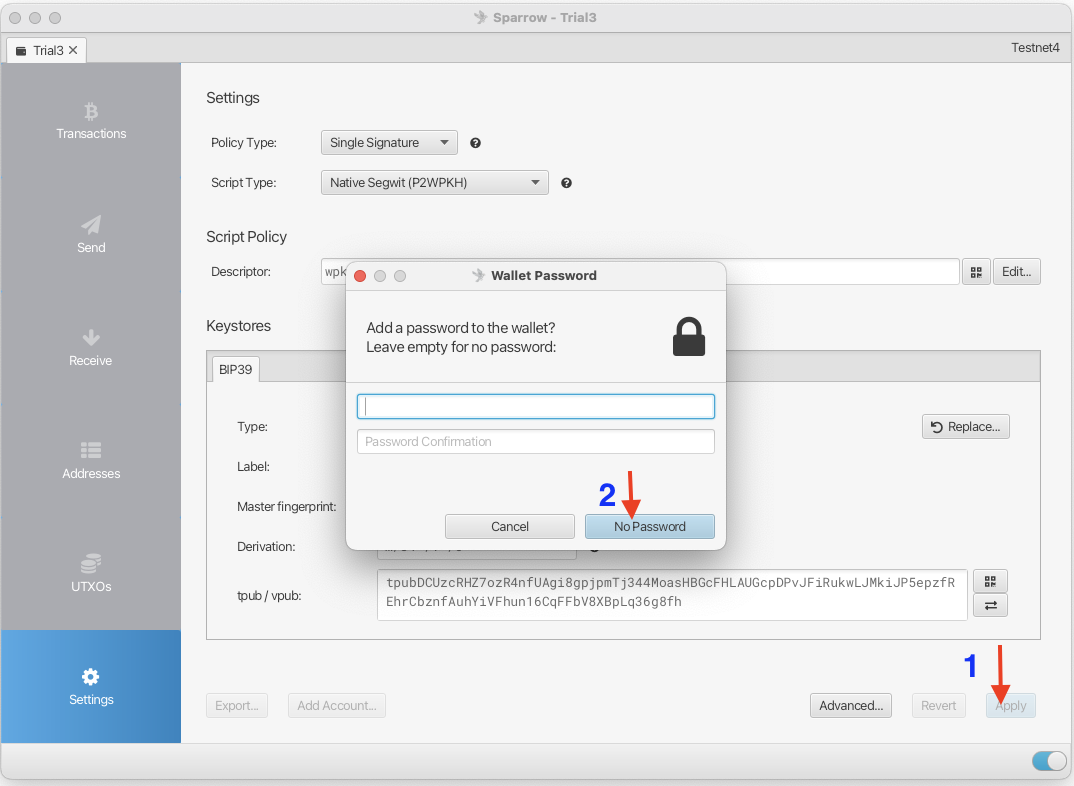Focus the wallet password input field
This screenshot has width=1074, height=786.
coord(536,406)
